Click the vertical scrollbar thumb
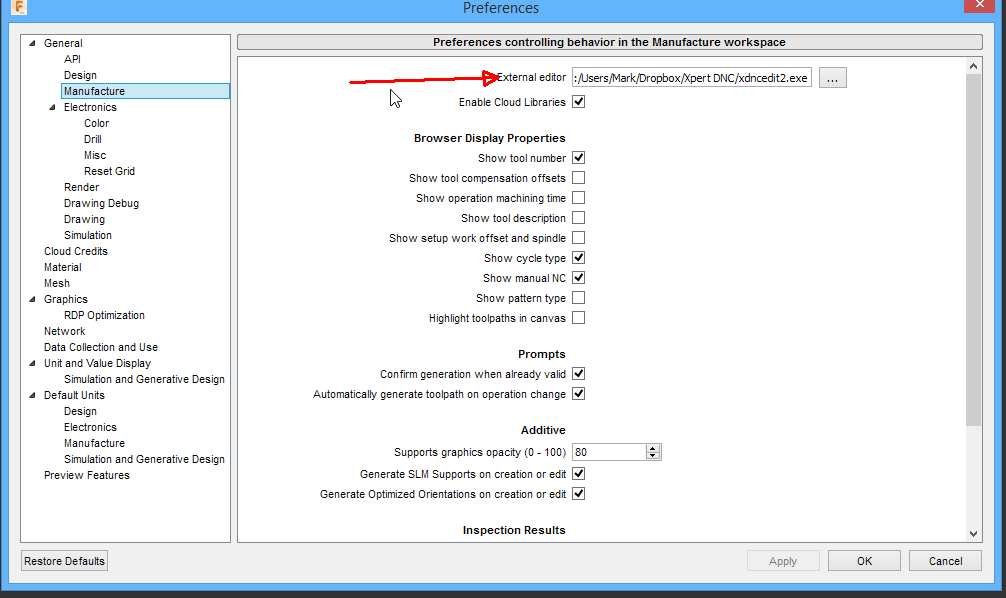This screenshot has height=598, width=1006. pos(973,250)
